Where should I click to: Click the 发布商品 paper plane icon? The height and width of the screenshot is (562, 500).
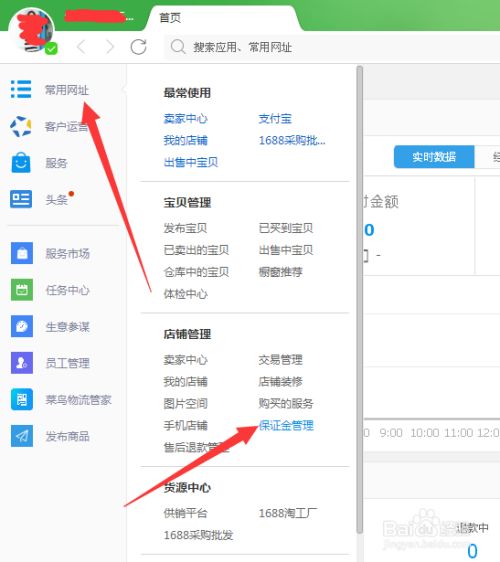22,436
